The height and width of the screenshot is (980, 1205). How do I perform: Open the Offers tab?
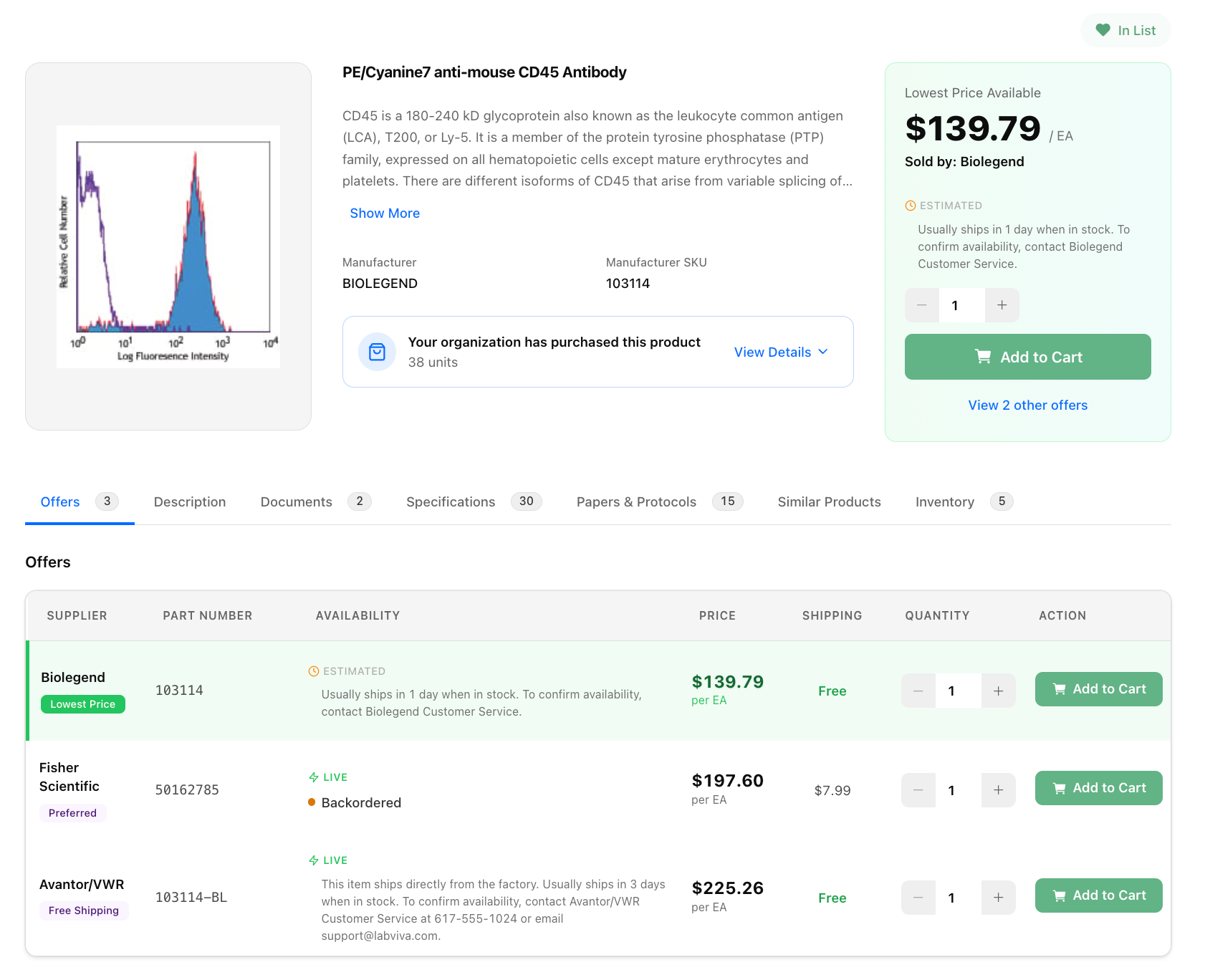(x=80, y=501)
